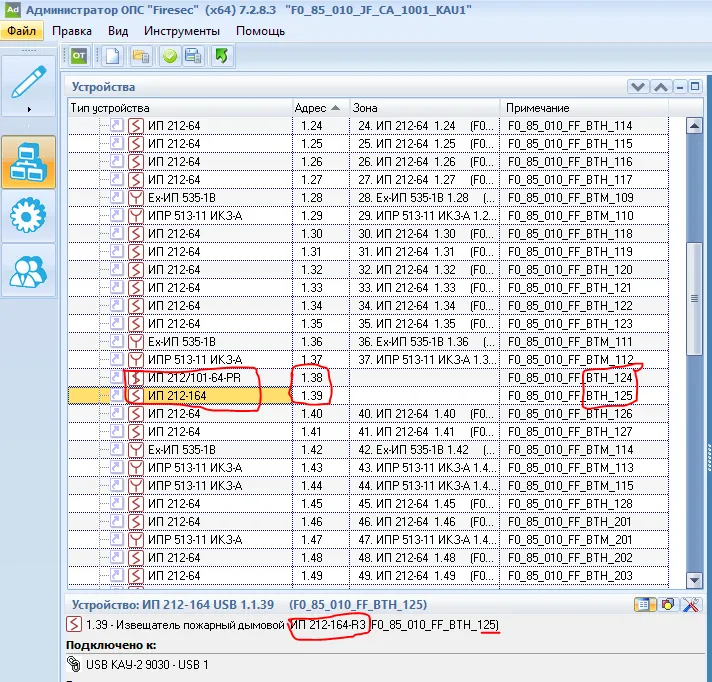Select ИПР 513-11 ИКЗ-А row at address 1.37
712x682 pixels.
click(368, 360)
